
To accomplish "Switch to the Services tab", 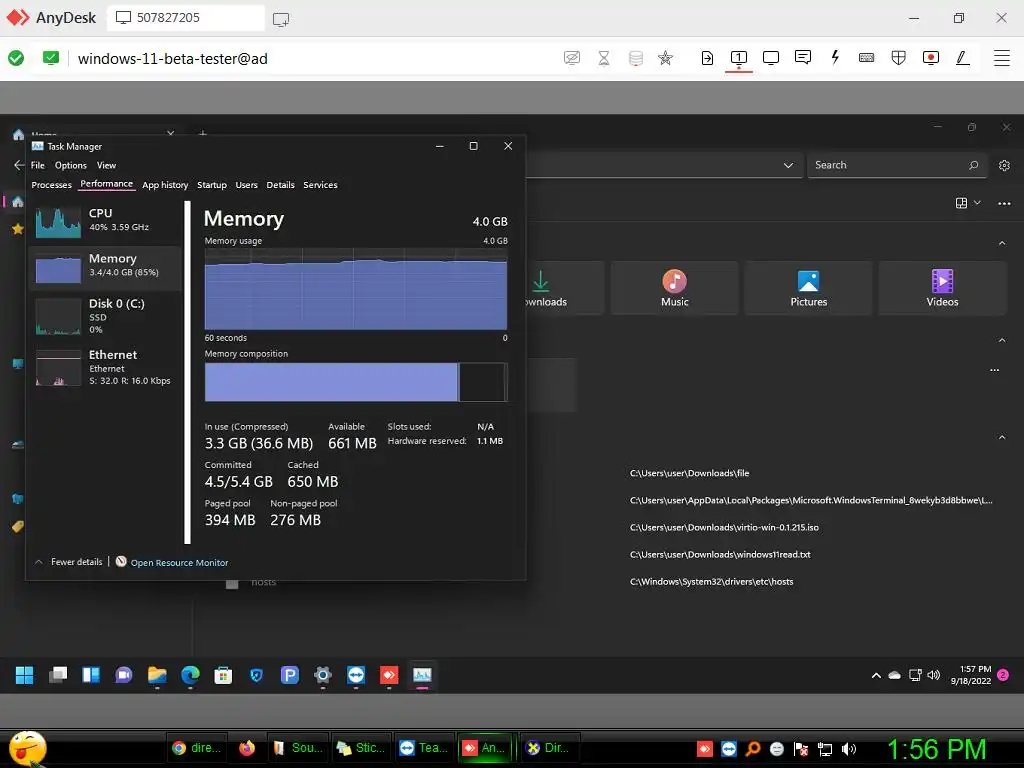I will coord(321,185).
